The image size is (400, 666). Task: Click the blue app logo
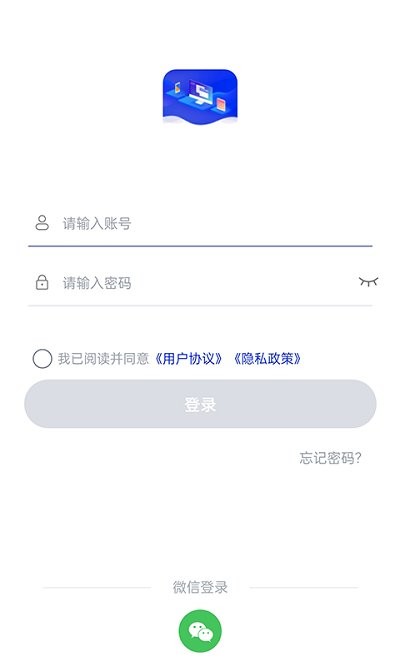pos(200,97)
